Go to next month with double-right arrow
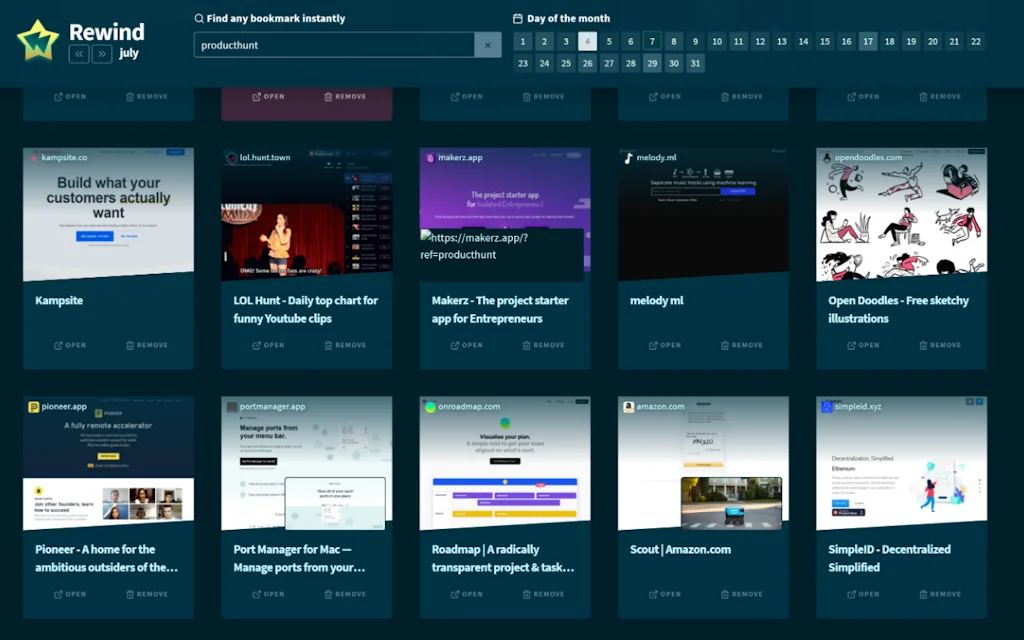Image resolution: width=1024 pixels, height=640 pixels. point(102,54)
